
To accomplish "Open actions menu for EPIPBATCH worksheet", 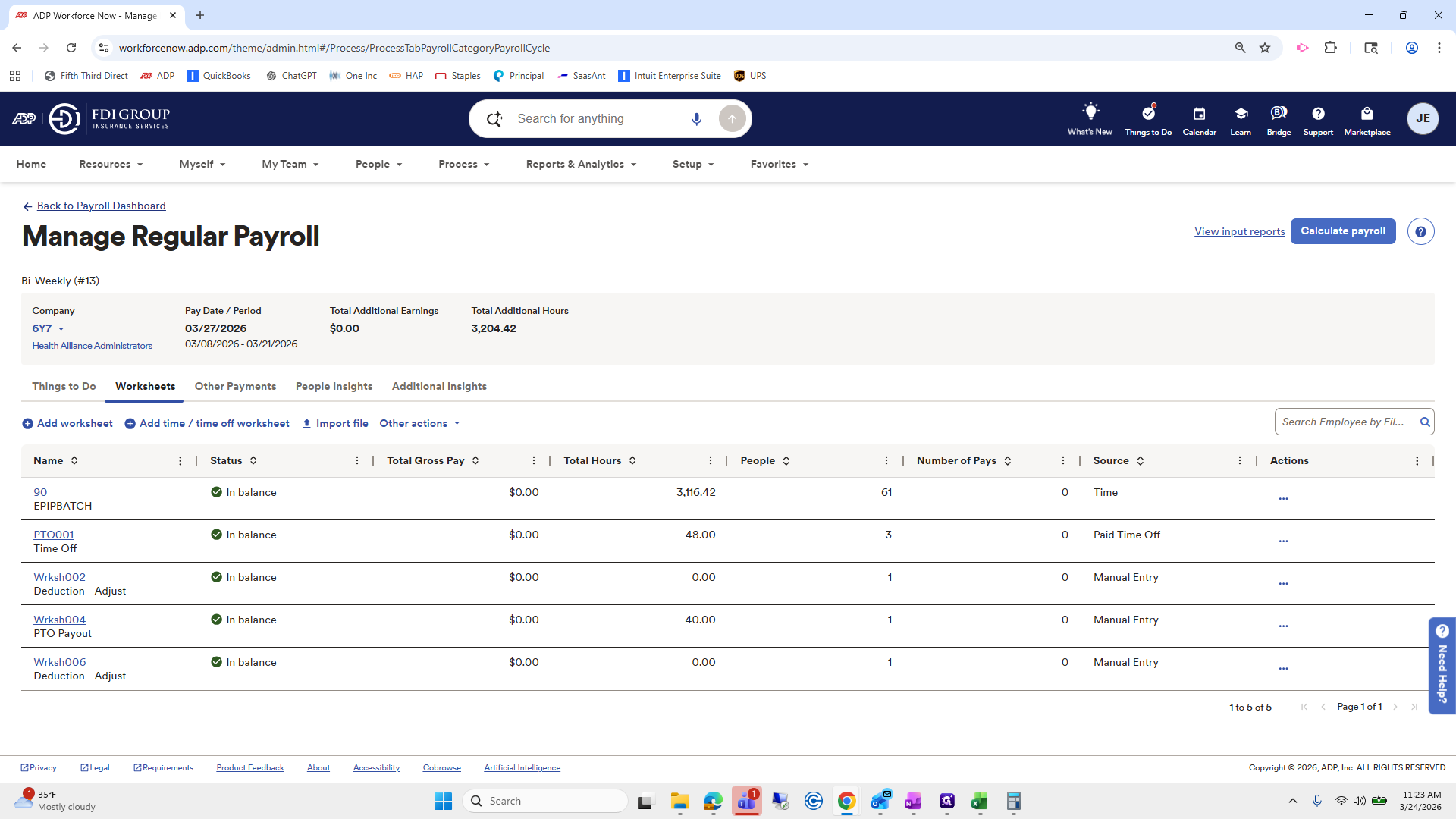I will 1283,498.
